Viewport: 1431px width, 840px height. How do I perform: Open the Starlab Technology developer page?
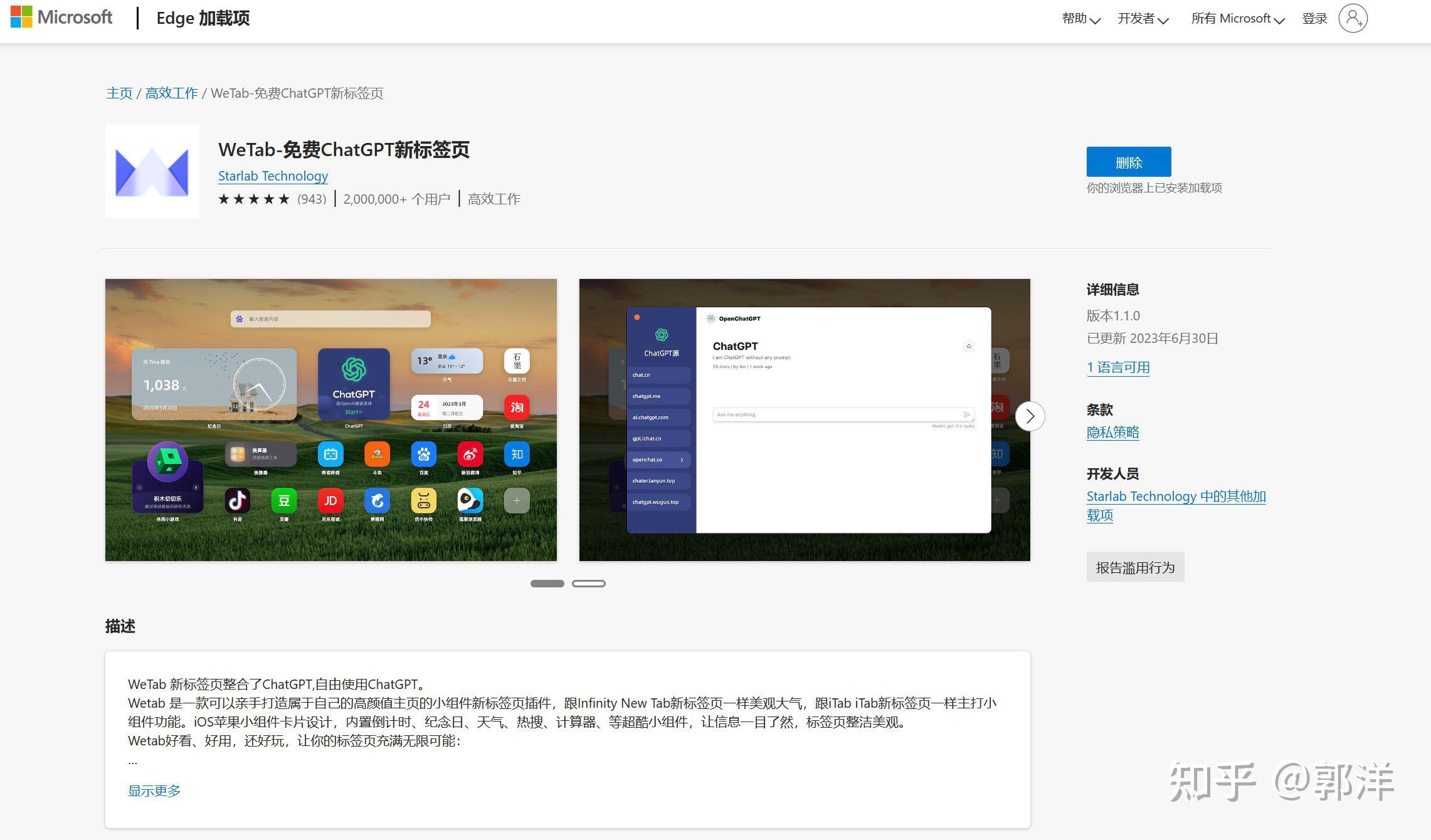tap(273, 176)
